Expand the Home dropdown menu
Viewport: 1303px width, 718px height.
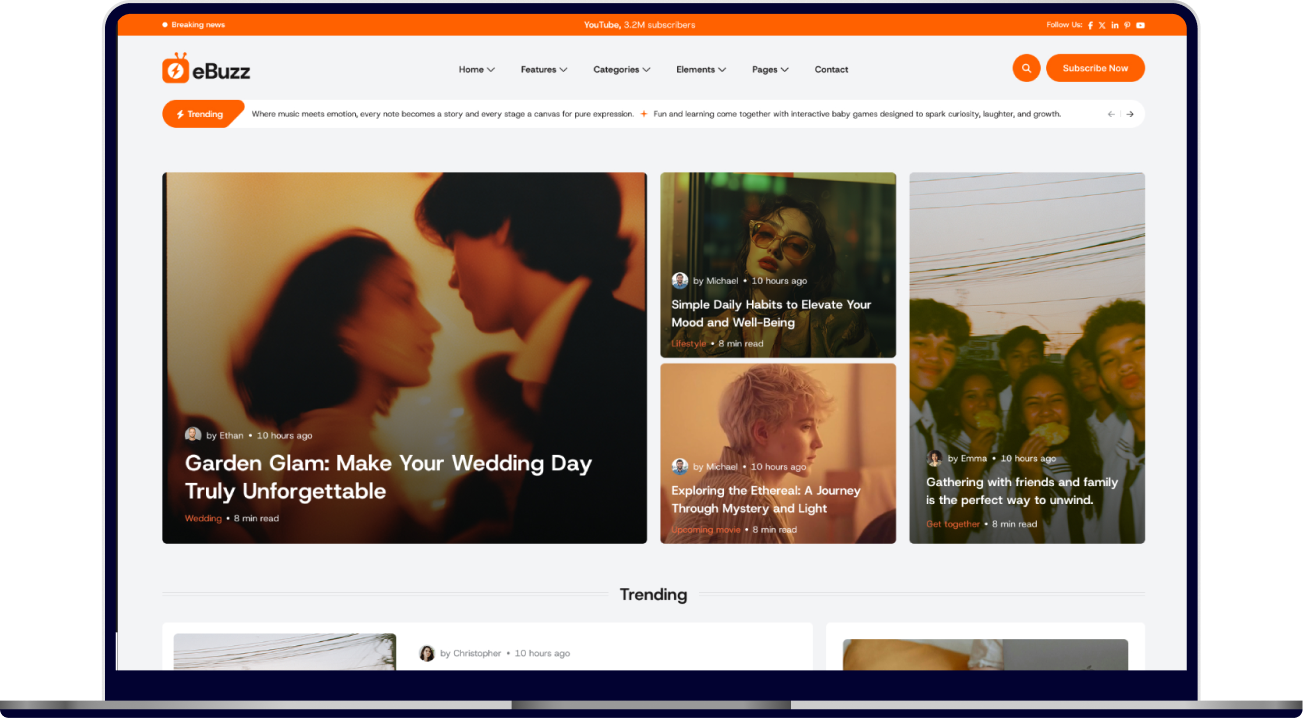pyautogui.click(x=476, y=70)
